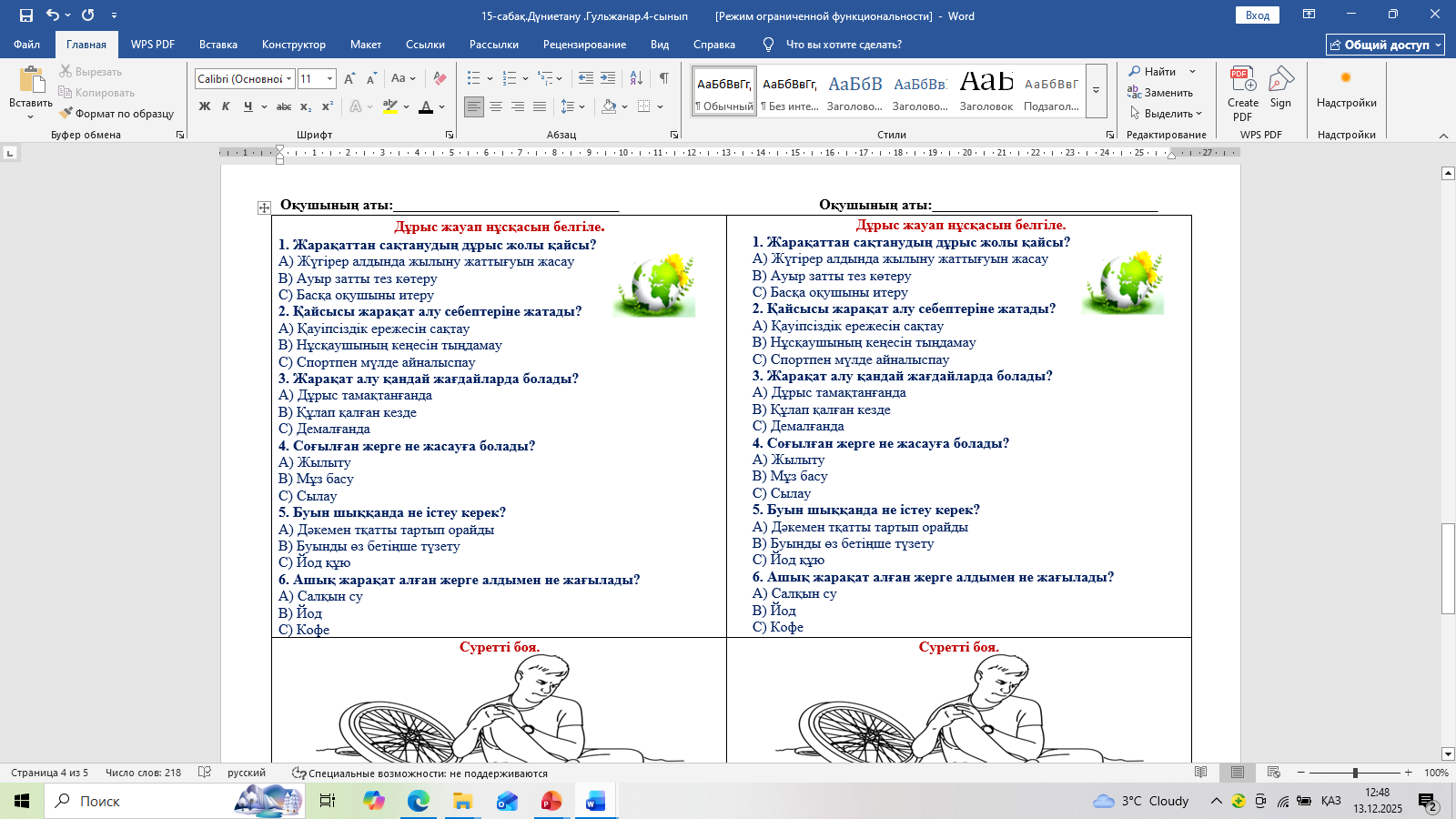The image size is (1456, 819).
Task: Open the Вставка ribbon tab
Action: coord(218,45)
